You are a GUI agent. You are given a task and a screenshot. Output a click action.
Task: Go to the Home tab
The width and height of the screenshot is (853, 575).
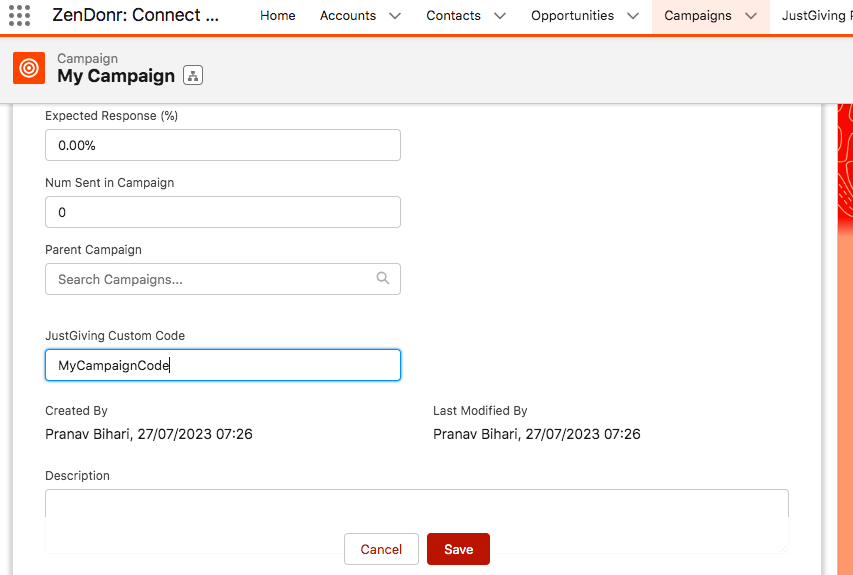click(277, 16)
